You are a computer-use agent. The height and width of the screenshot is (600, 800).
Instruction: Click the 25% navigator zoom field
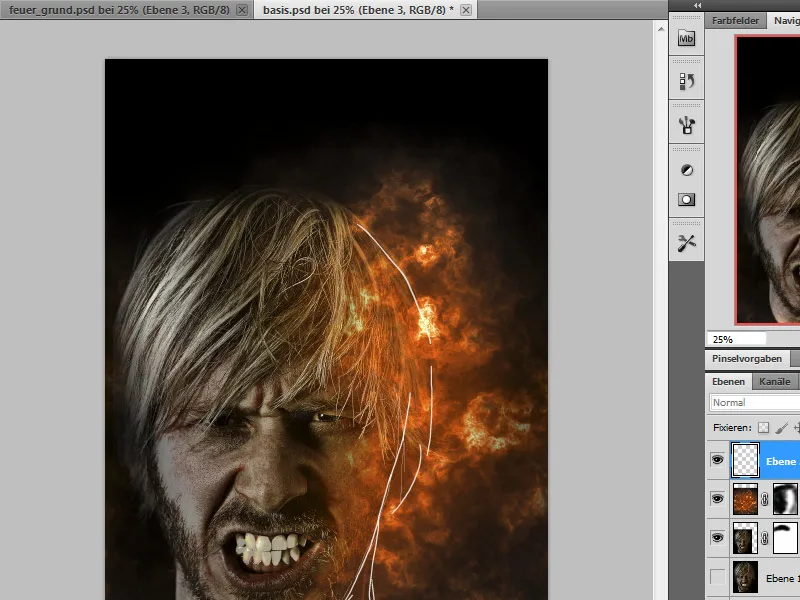pos(736,339)
